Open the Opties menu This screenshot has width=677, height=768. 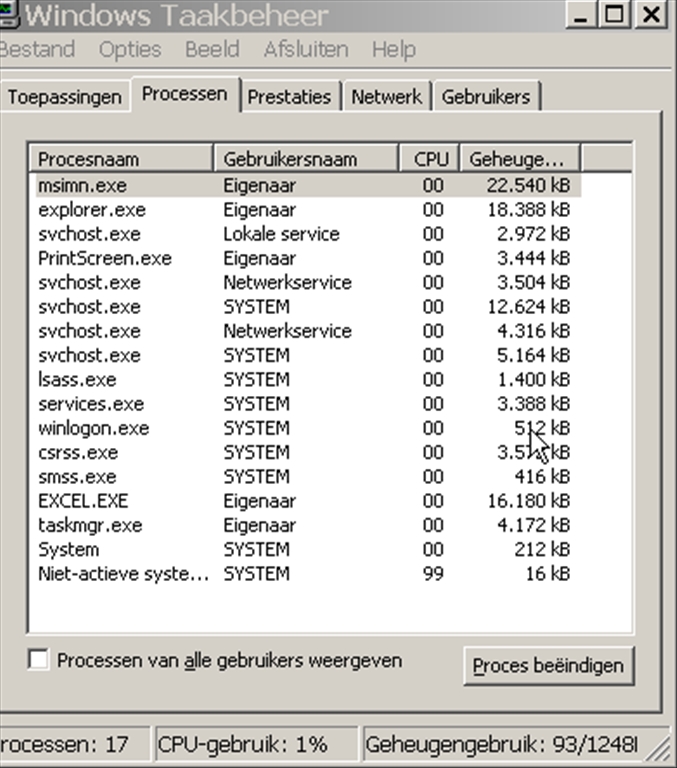(130, 49)
